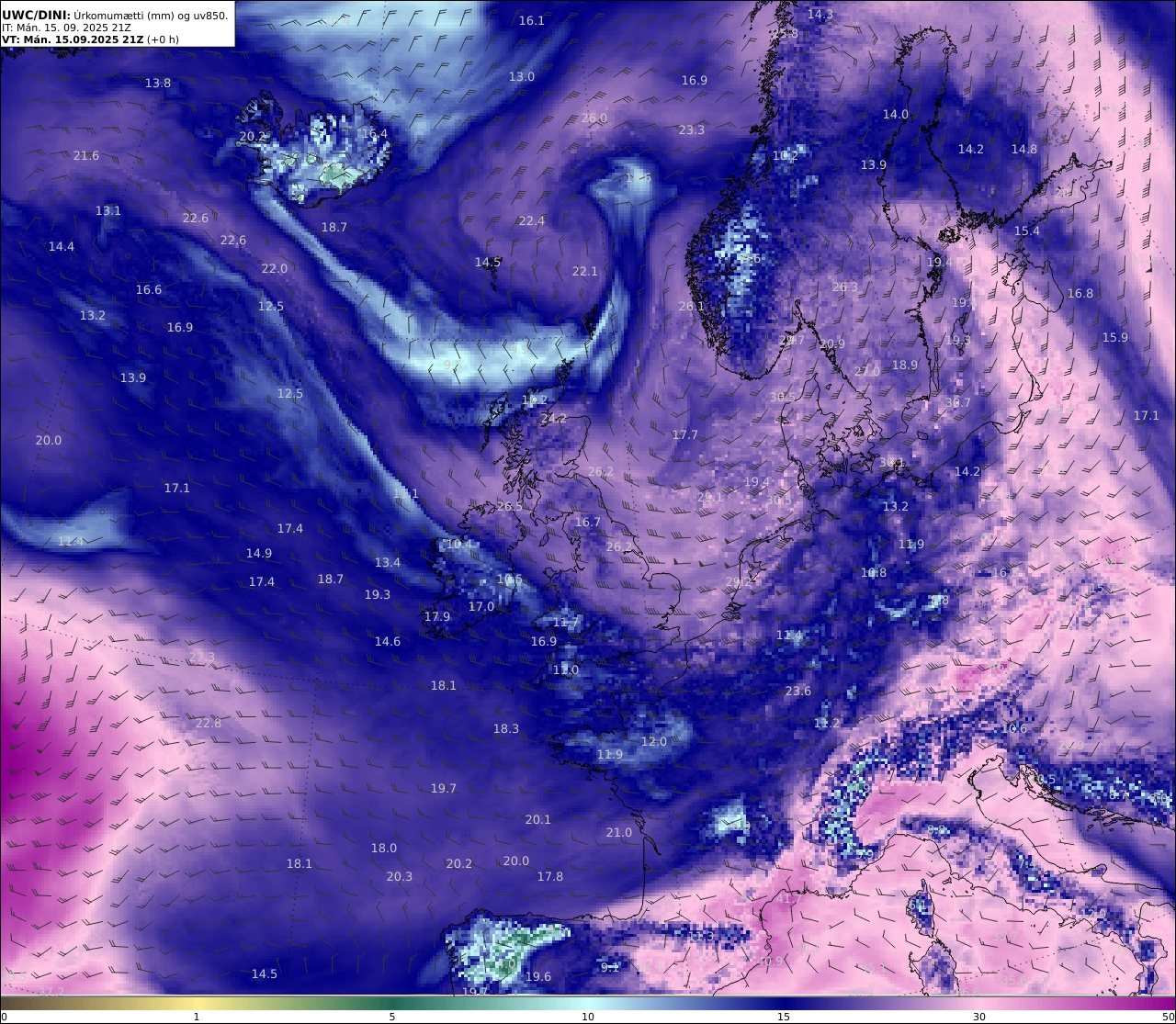
Task: Click the map value 17.0
Action: [481, 606]
